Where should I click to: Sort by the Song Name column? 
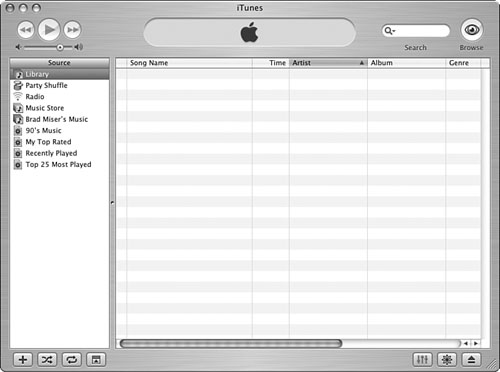(x=189, y=63)
